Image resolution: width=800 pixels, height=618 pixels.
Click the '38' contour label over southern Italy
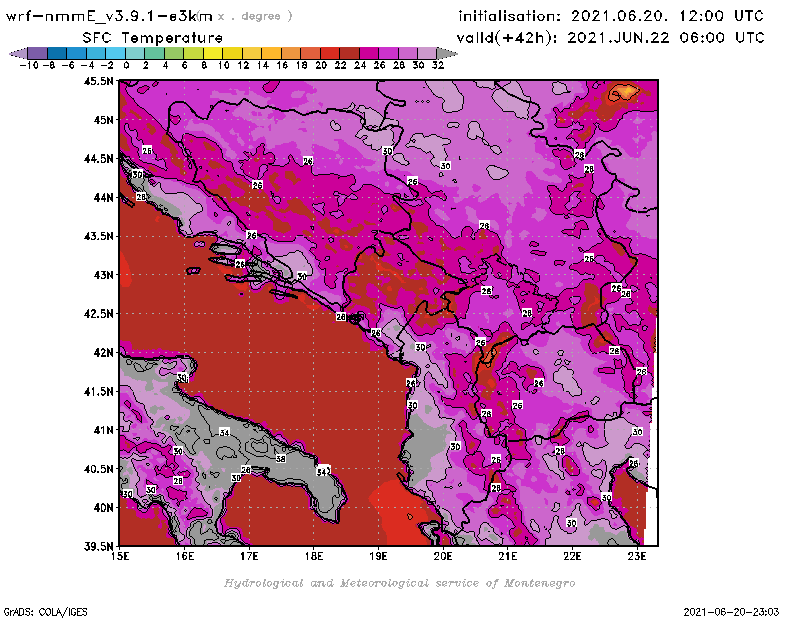click(x=281, y=459)
